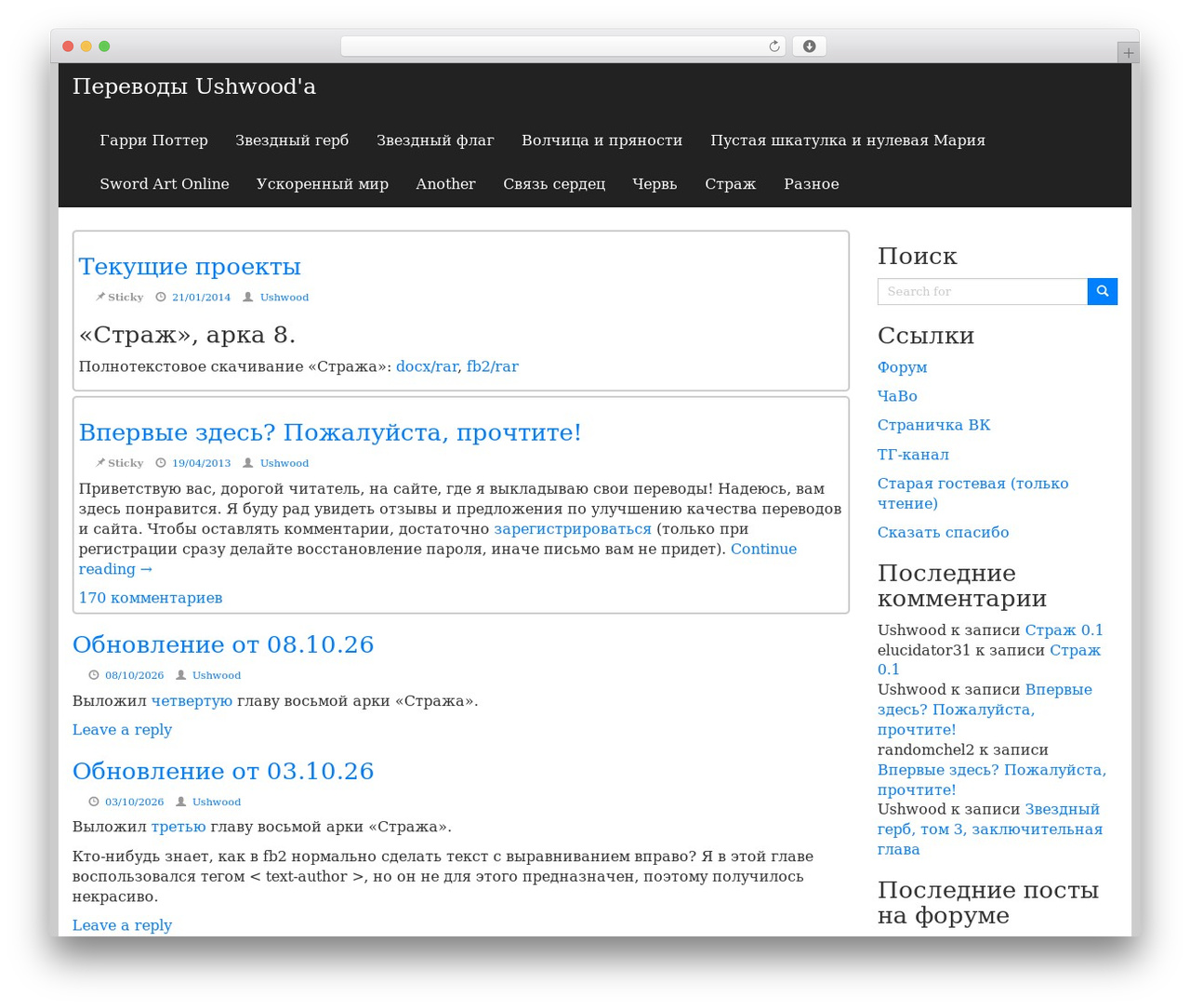Open the post 'Обновление от 03.10.26'

[223, 771]
